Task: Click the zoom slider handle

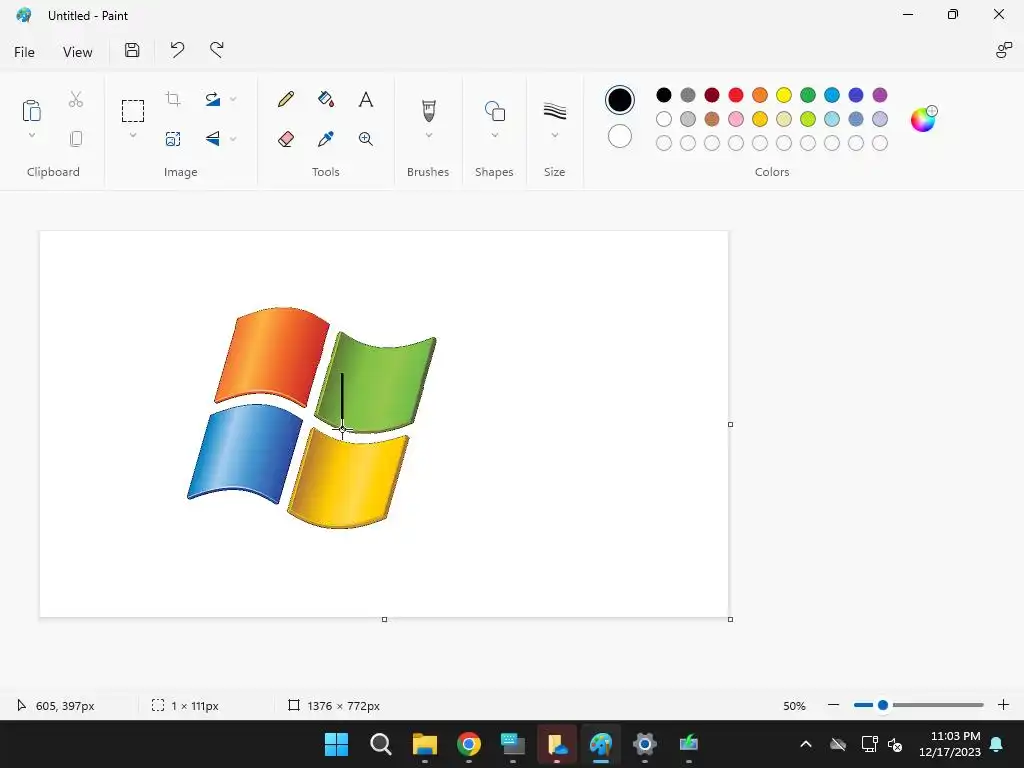Action: click(x=883, y=705)
